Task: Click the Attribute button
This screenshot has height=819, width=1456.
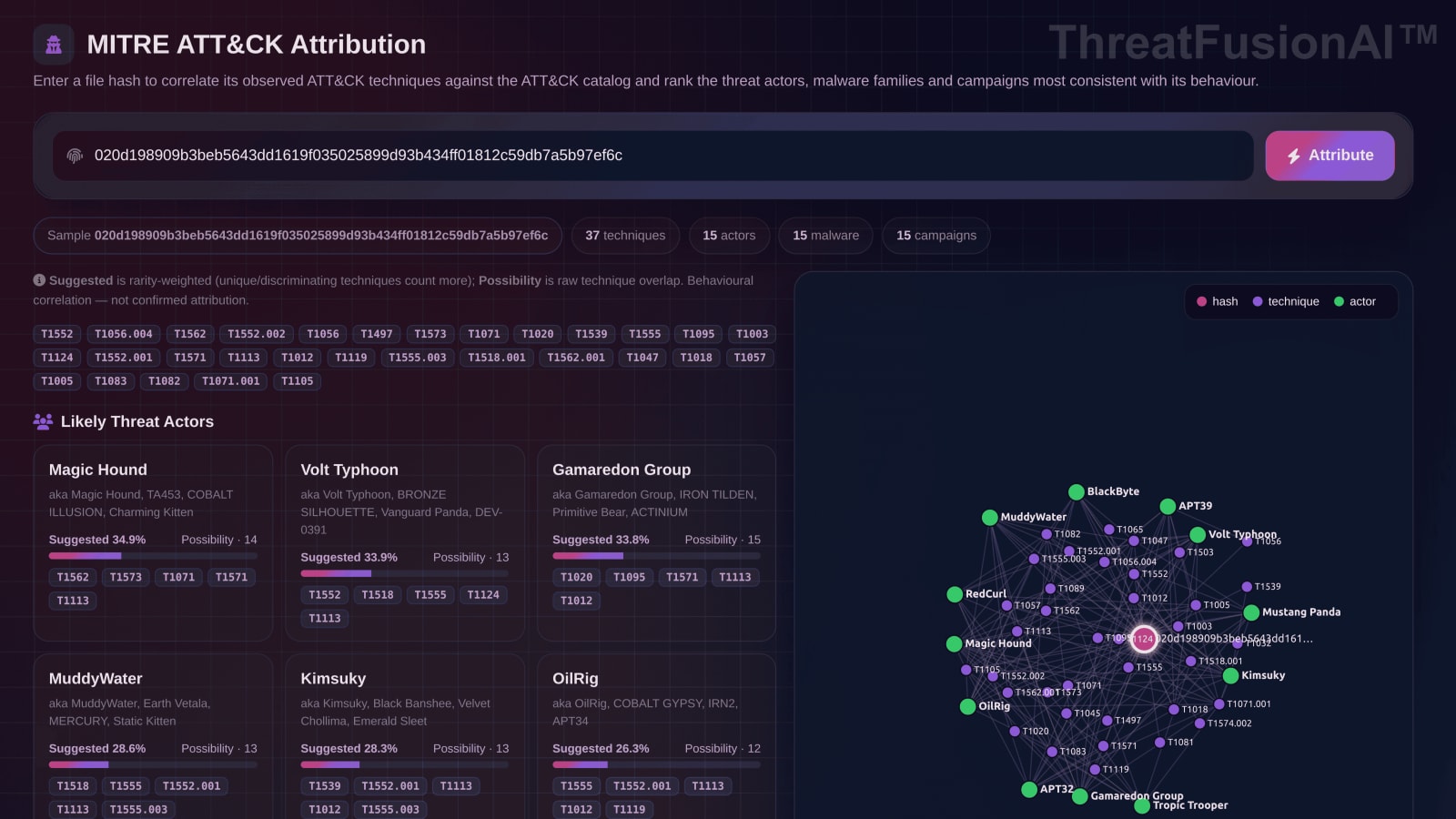Action: (1330, 156)
